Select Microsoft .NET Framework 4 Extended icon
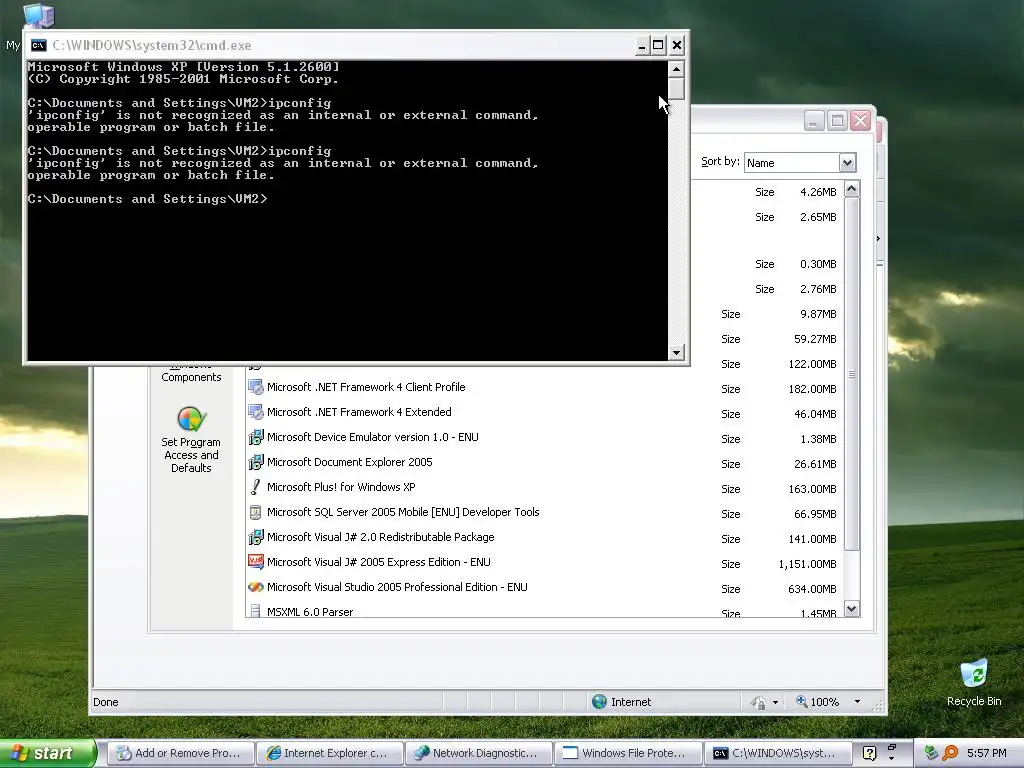 (x=255, y=412)
